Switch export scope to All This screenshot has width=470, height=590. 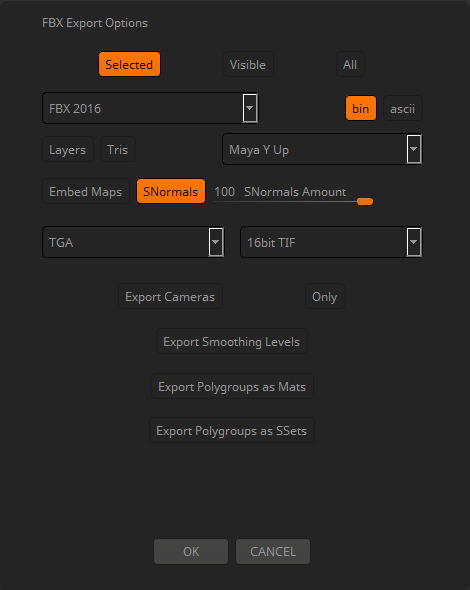pyautogui.click(x=350, y=64)
